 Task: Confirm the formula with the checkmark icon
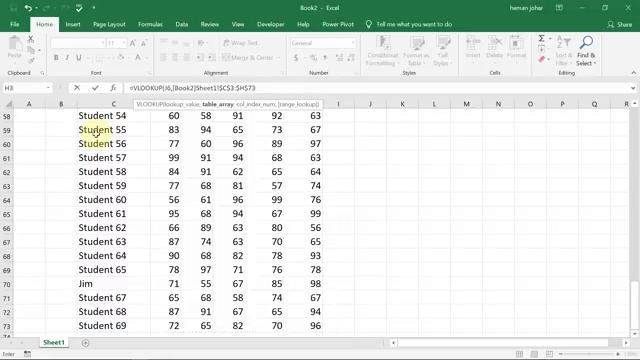pyautogui.click(x=95, y=88)
